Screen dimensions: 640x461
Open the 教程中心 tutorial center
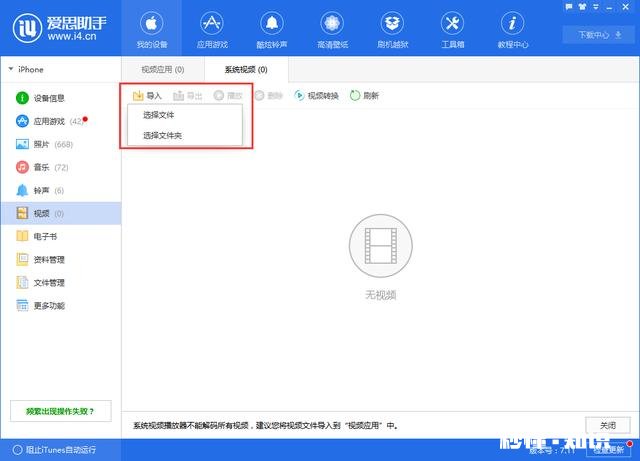coord(513,29)
